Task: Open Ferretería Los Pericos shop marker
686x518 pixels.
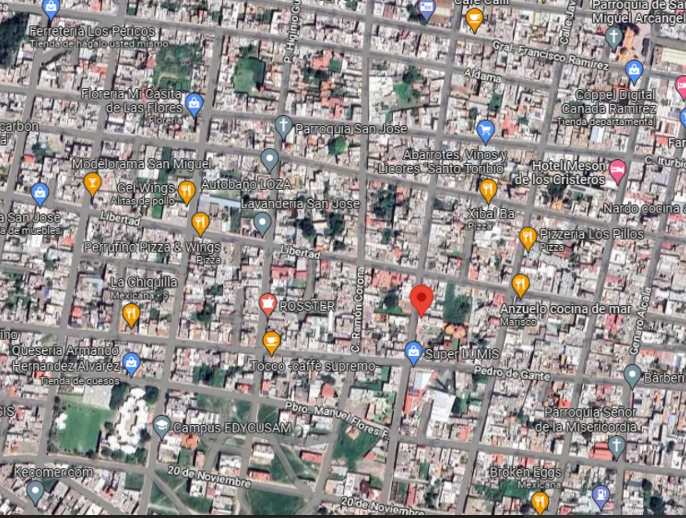Action: [51, 9]
